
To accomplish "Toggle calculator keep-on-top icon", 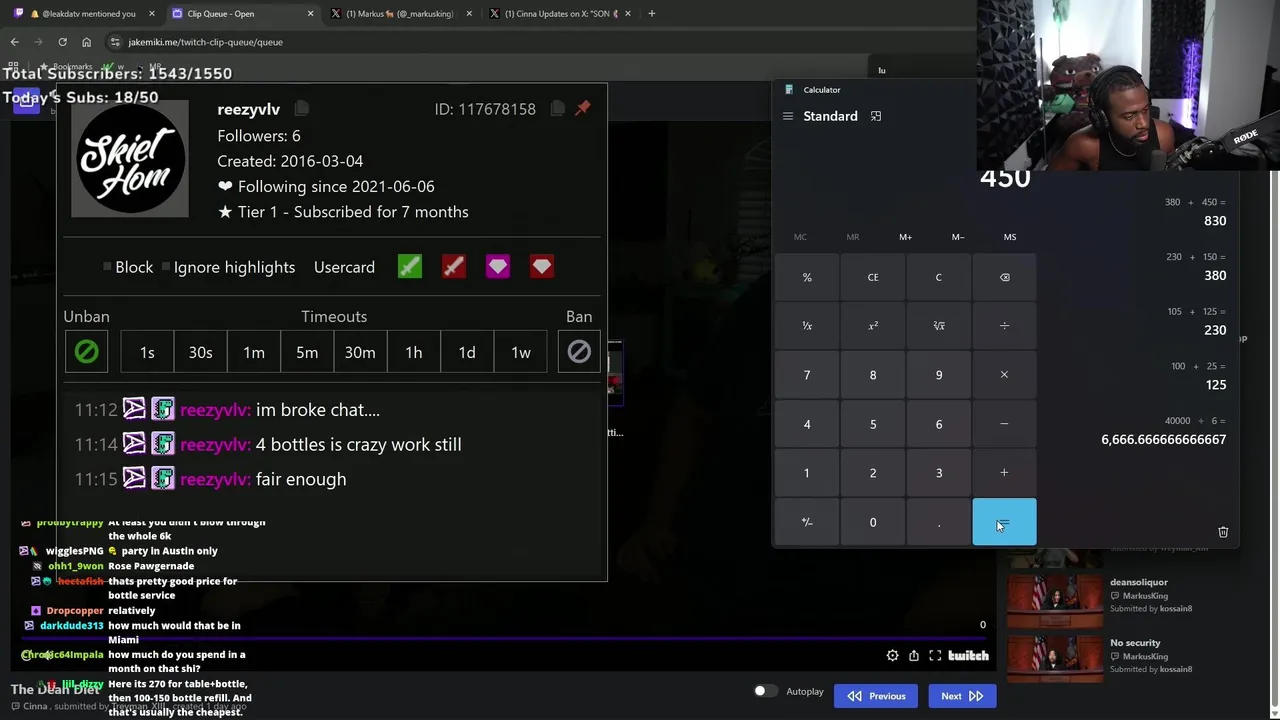I will point(876,116).
